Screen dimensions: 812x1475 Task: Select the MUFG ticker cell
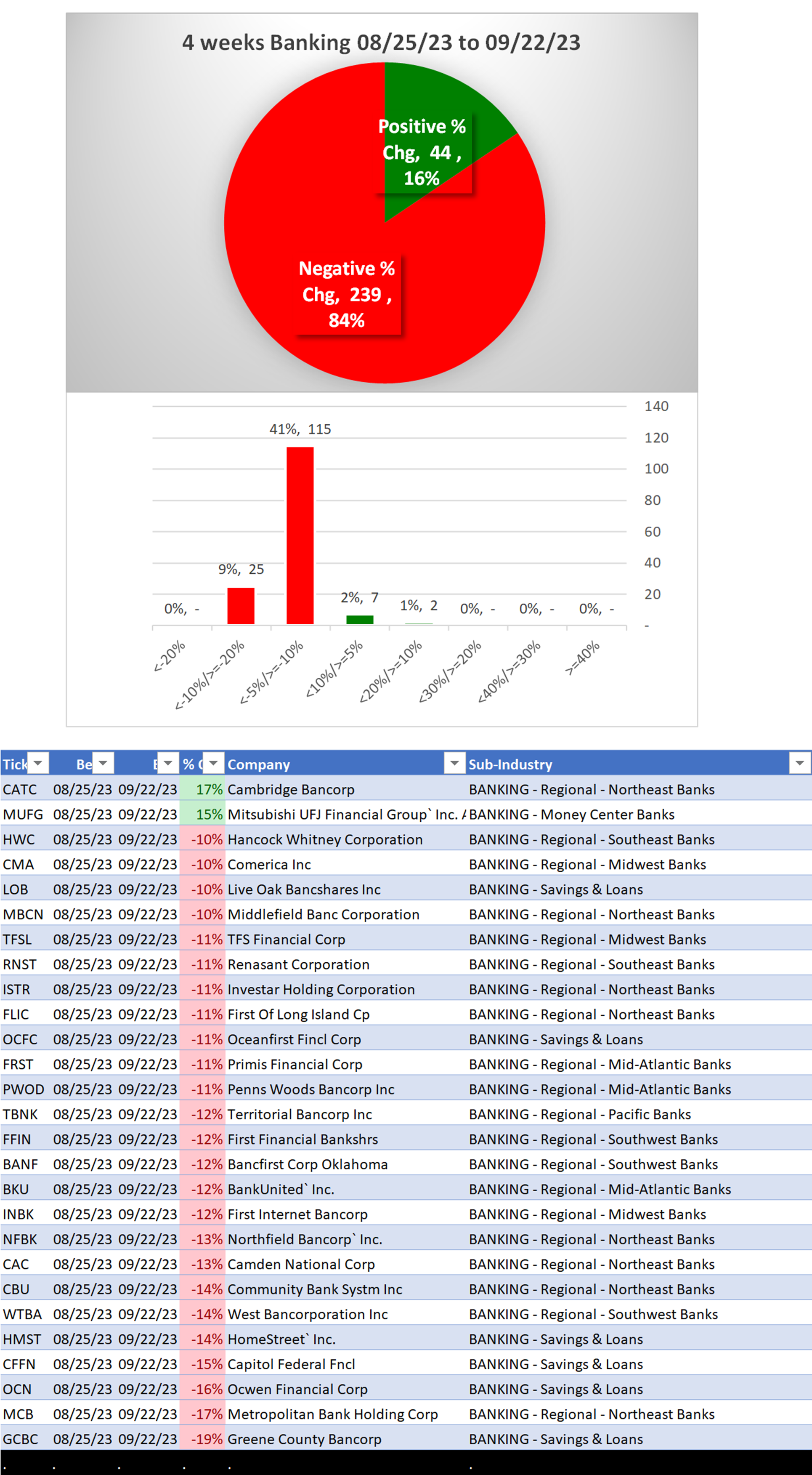(x=23, y=814)
